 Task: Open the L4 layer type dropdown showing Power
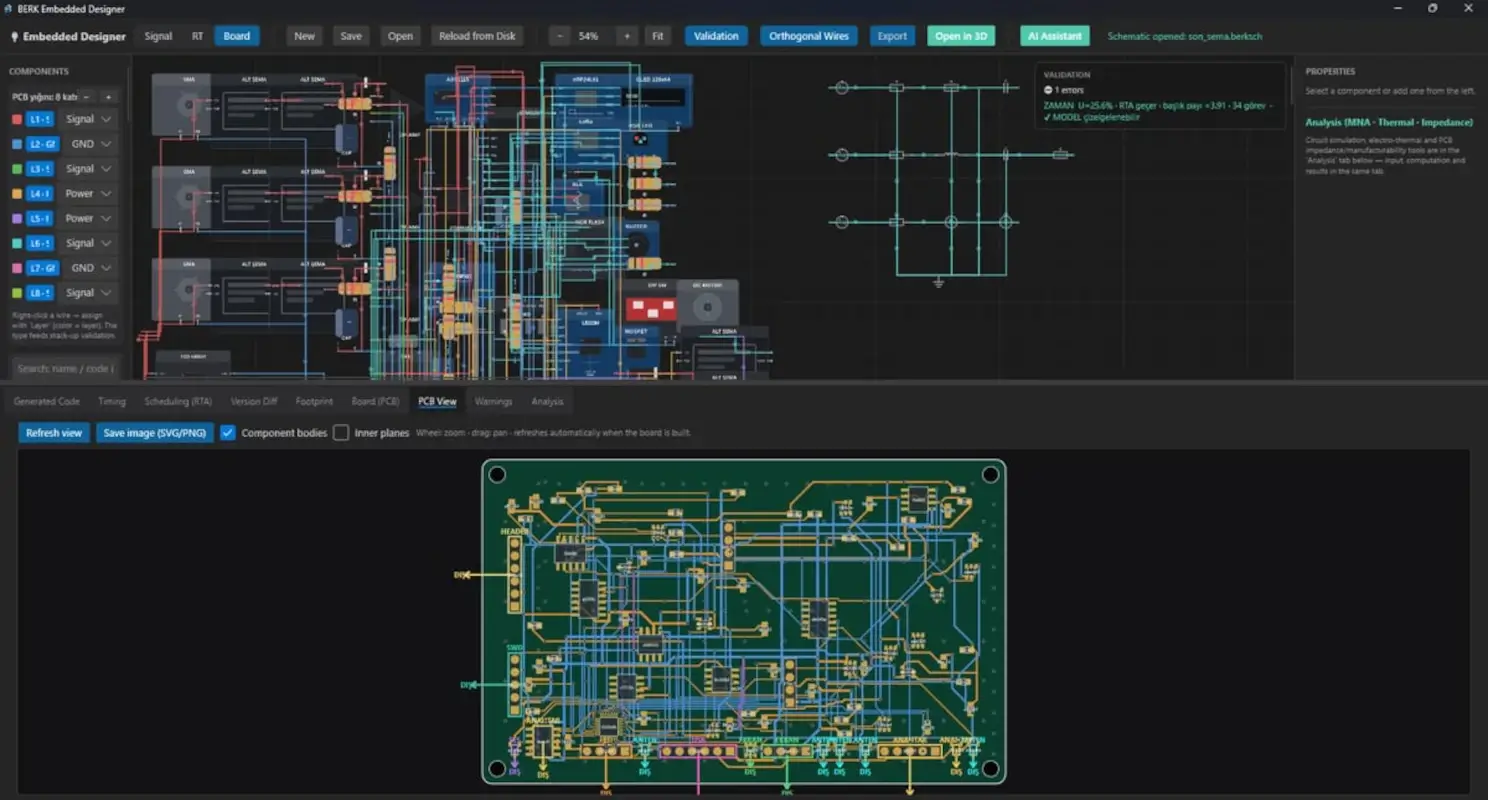coord(89,194)
